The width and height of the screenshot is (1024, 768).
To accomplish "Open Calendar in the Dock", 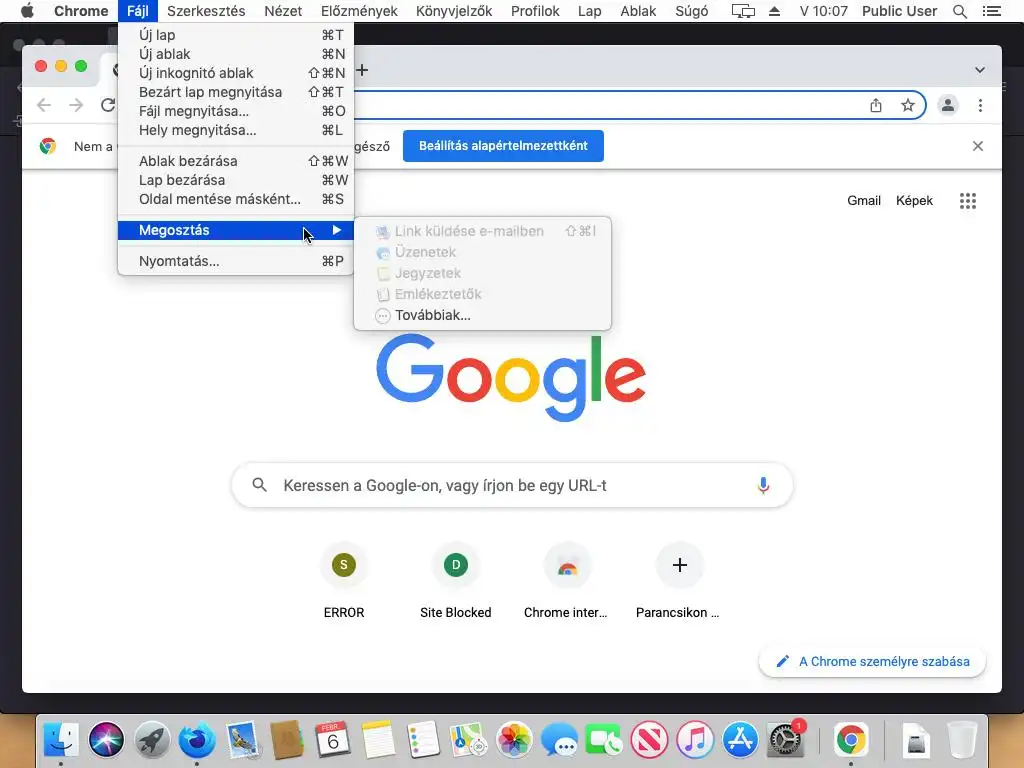I will 332,739.
